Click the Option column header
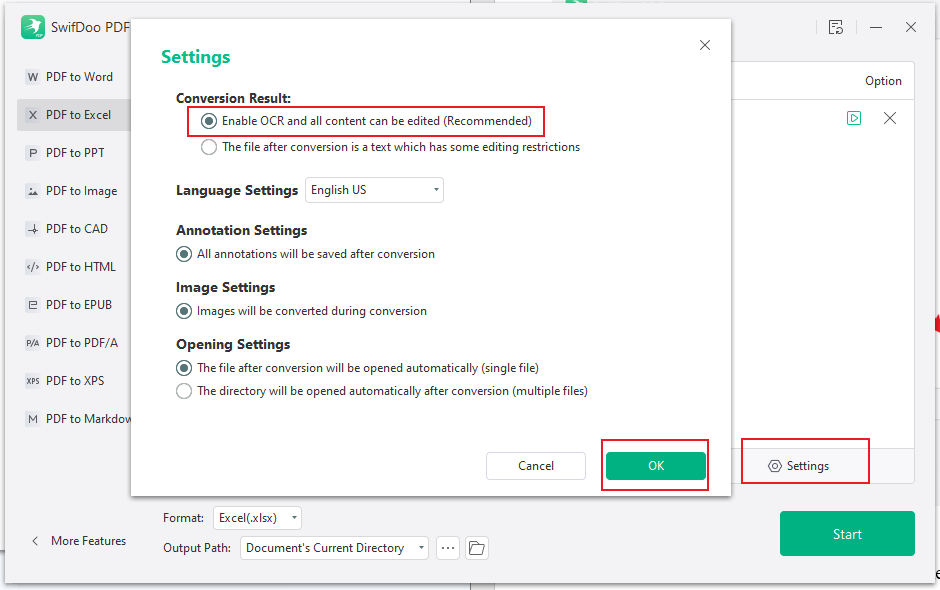 (884, 80)
